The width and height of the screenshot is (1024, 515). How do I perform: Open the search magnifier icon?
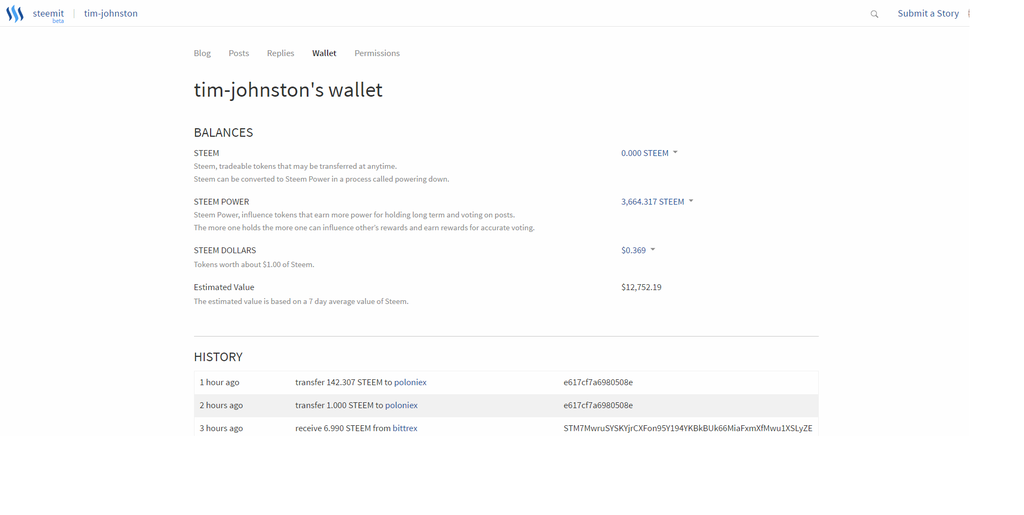874,14
